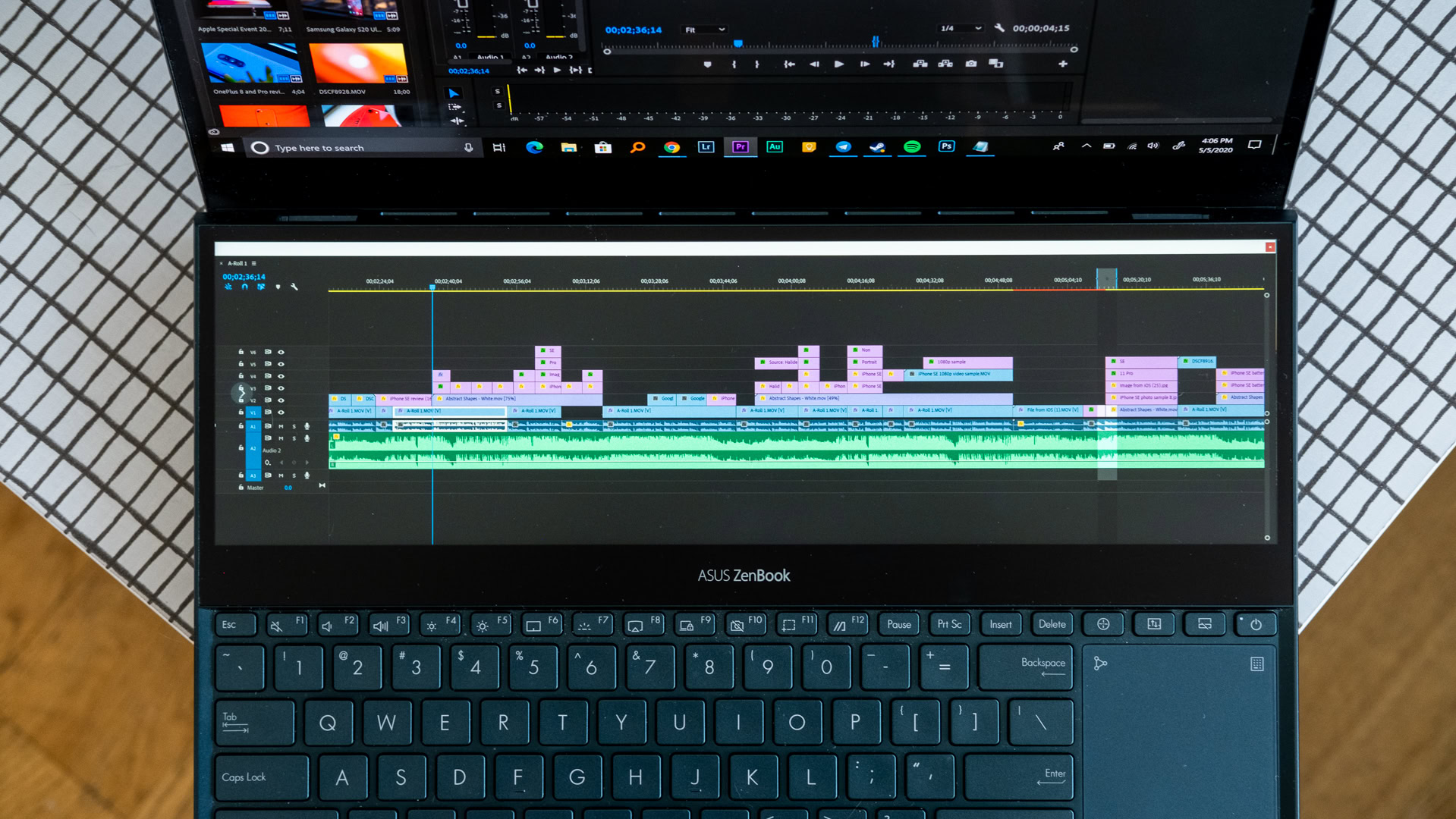Hide the V1 track output eye

pyautogui.click(x=281, y=413)
